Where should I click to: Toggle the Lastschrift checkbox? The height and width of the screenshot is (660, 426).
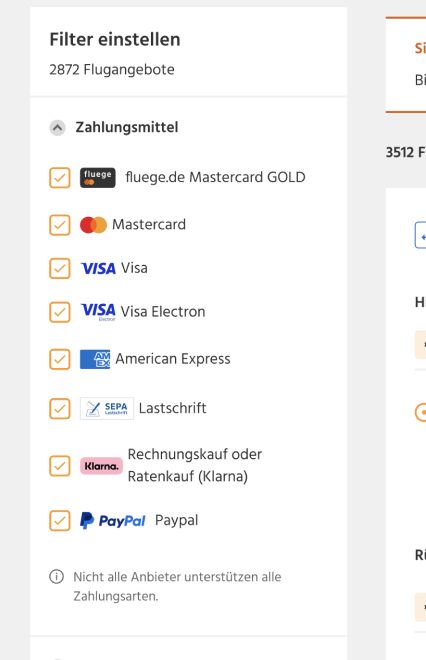tap(60, 408)
